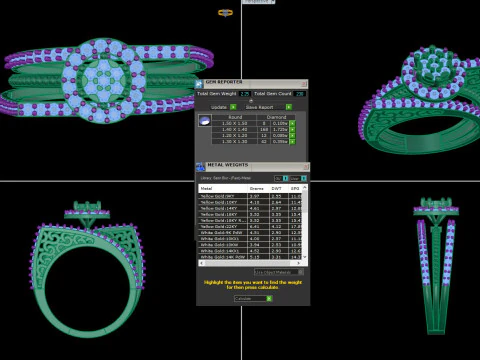Viewport: 480px width, 360px height.
Task: Click the SPG column header
Action: click(x=295, y=189)
